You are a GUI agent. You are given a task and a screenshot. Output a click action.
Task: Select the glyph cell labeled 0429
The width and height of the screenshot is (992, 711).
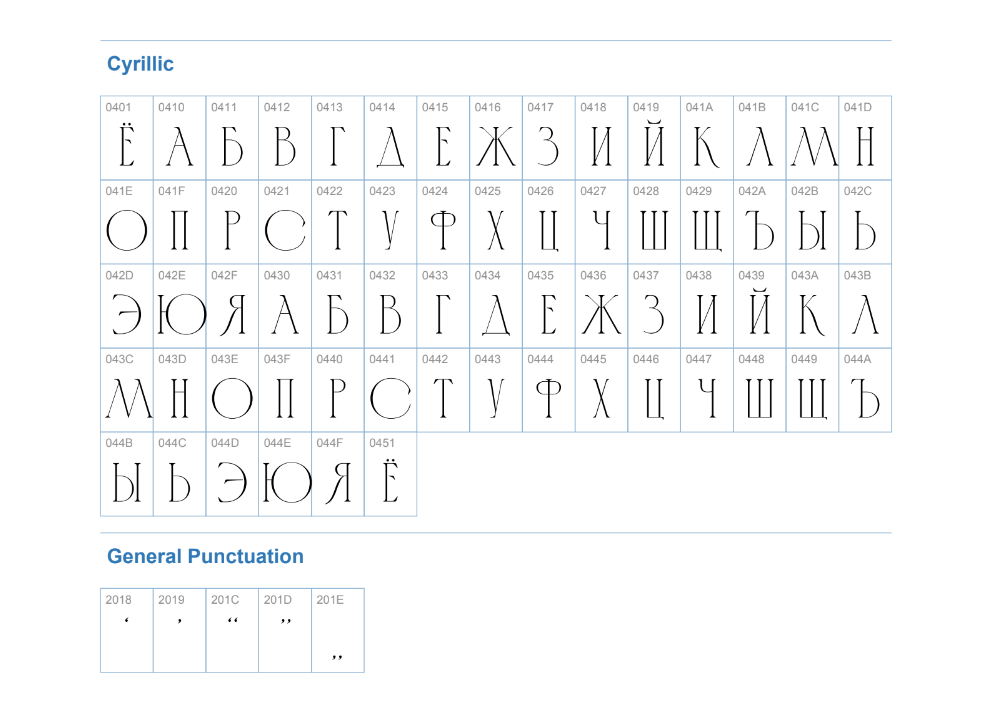click(707, 223)
